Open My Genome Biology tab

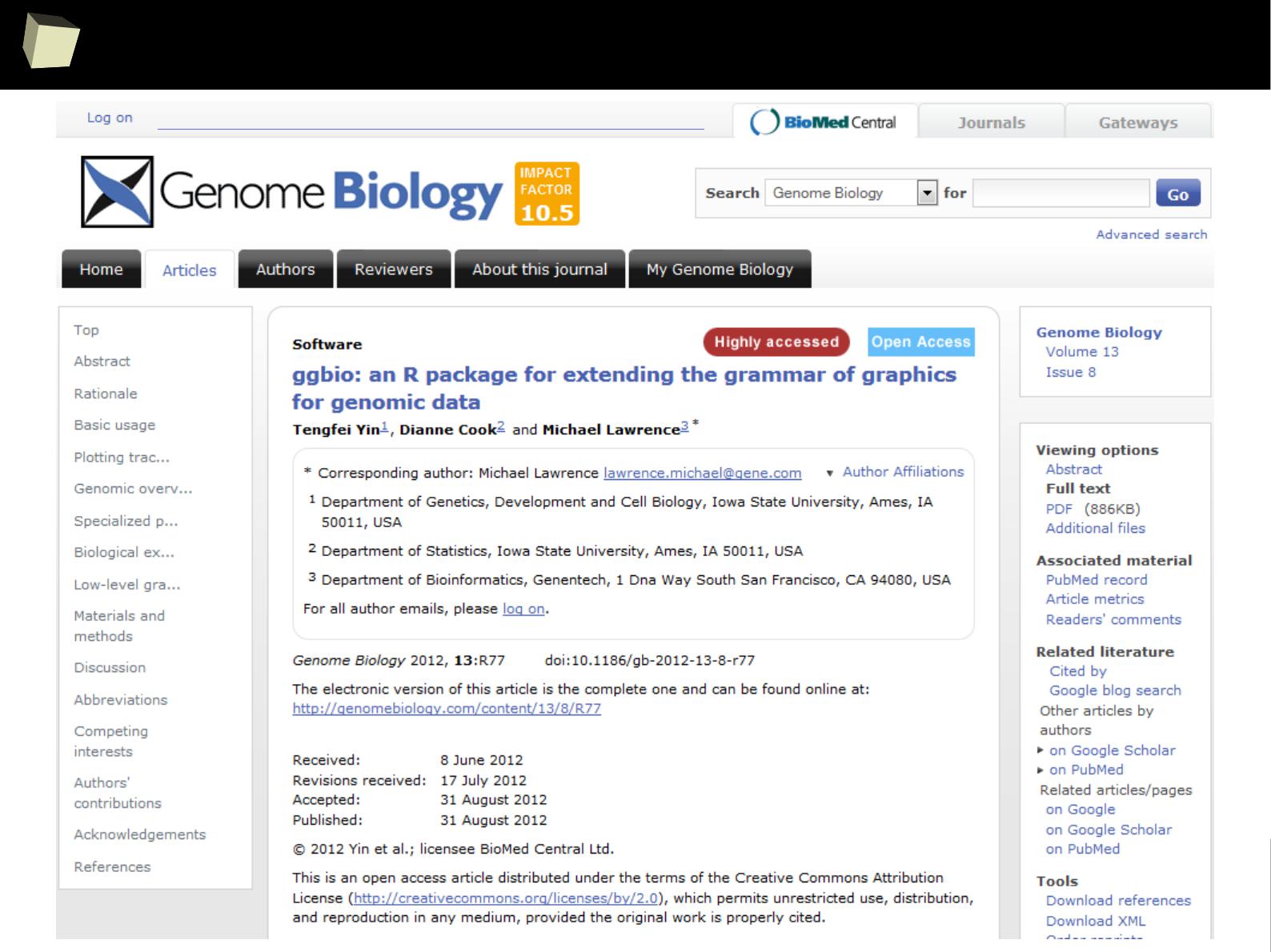(720, 269)
